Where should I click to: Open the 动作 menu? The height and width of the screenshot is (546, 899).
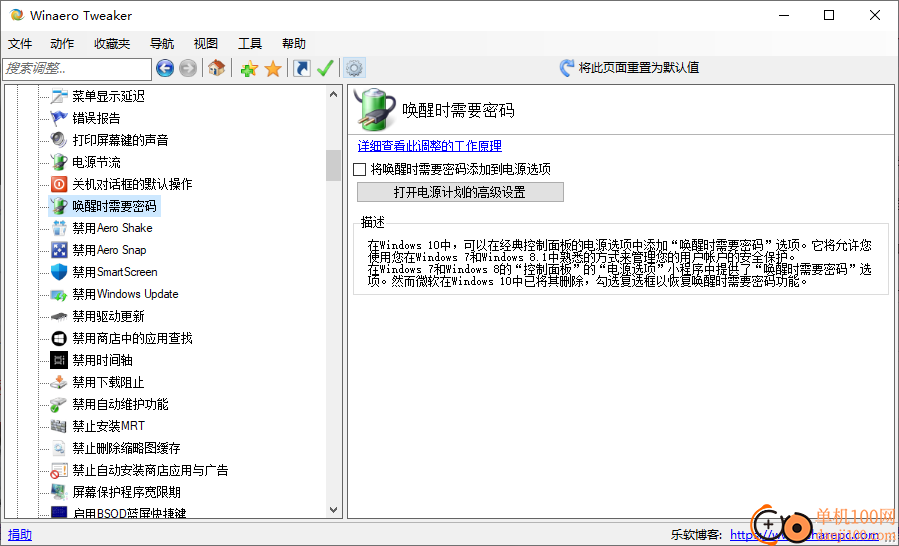tap(62, 44)
